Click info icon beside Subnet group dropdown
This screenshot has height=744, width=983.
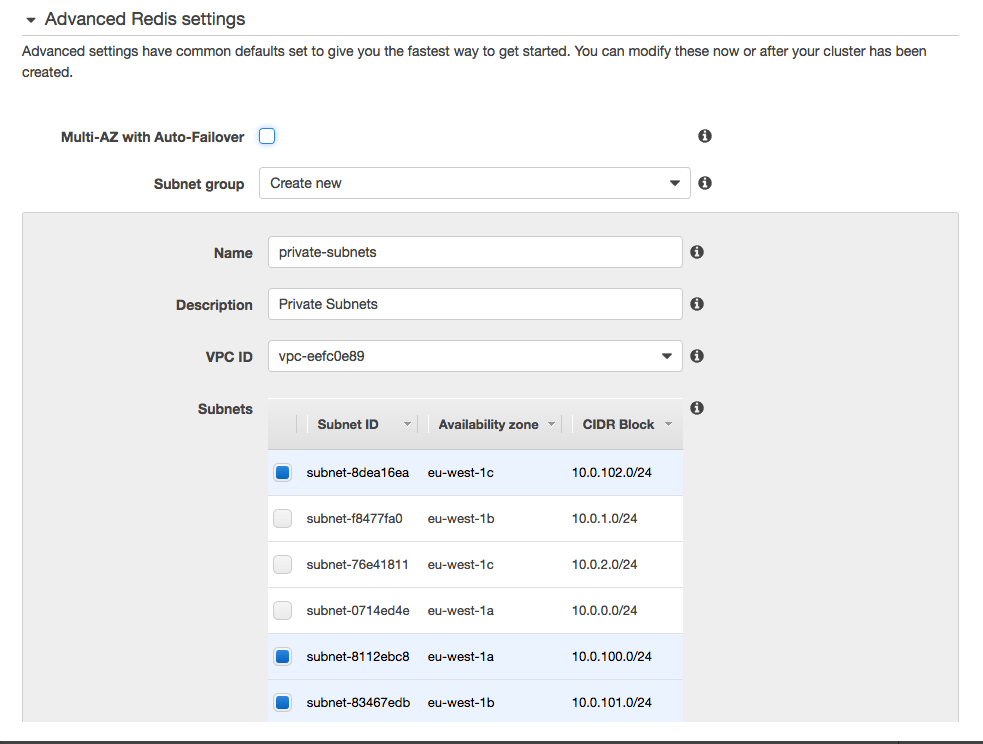[x=705, y=184]
